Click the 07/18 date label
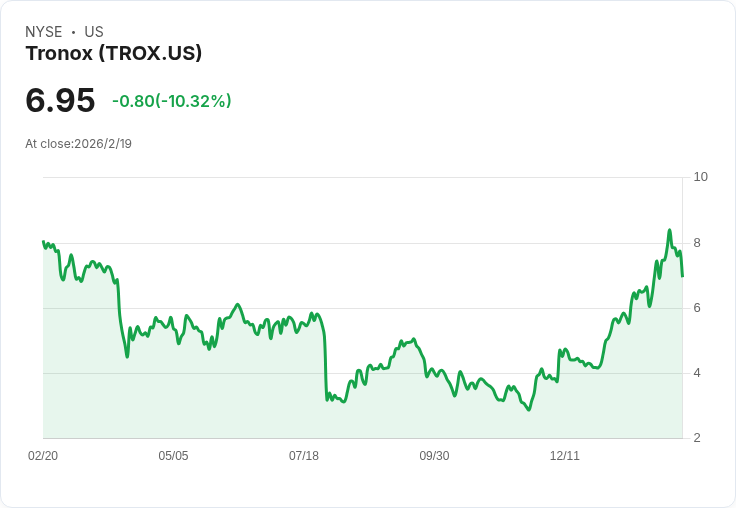Image resolution: width=736 pixels, height=508 pixels. [x=304, y=456]
